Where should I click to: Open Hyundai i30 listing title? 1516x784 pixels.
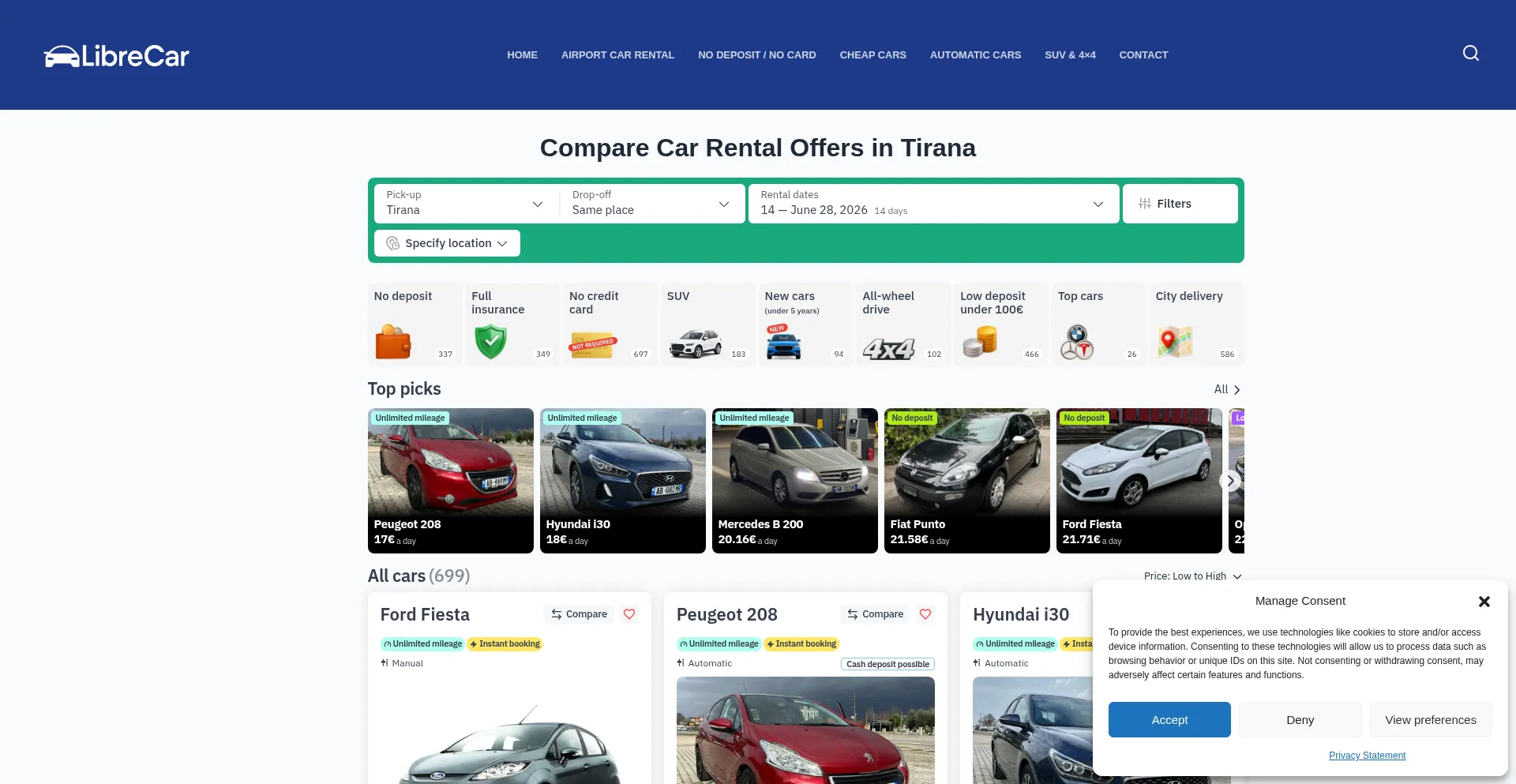[1021, 615]
